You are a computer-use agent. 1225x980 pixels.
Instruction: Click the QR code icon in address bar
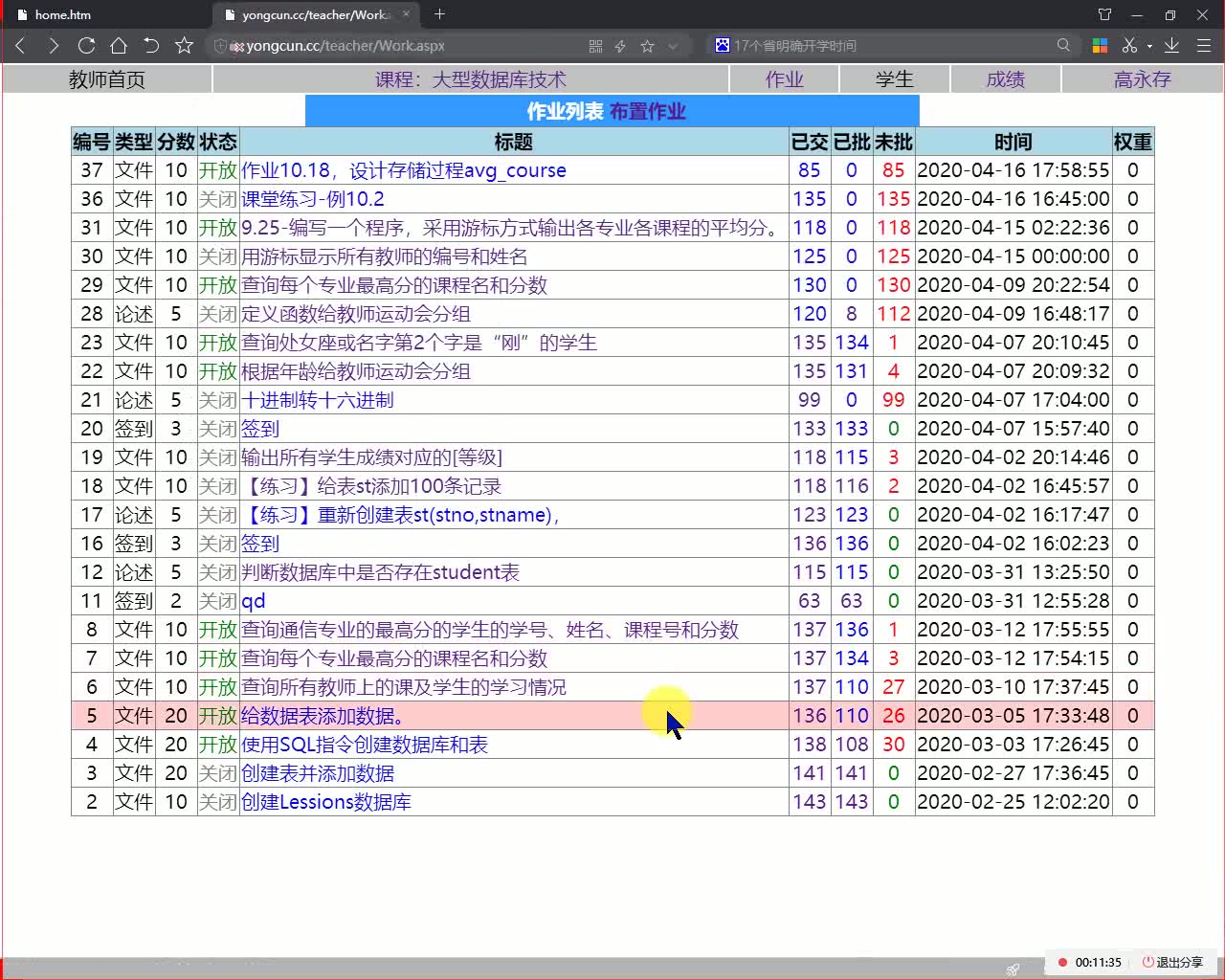(x=595, y=46)
